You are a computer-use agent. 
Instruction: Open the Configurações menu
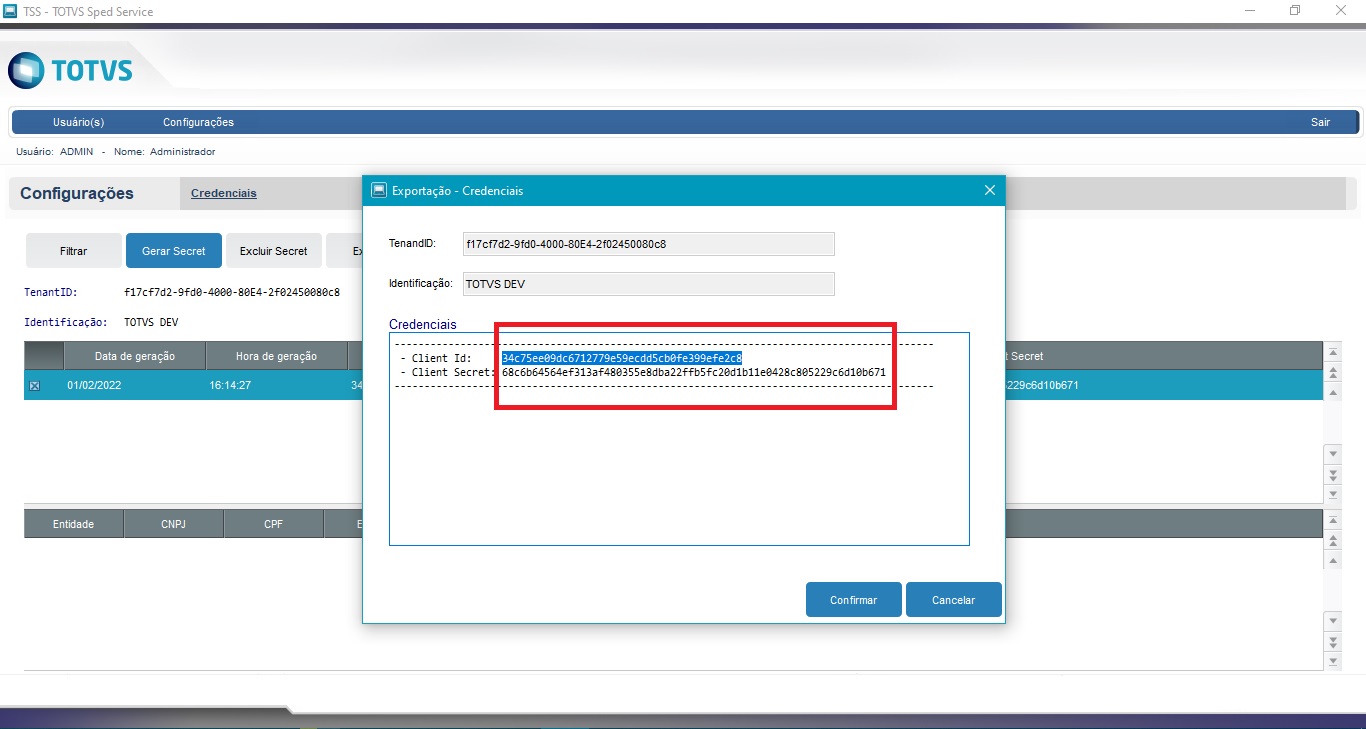tap(198, 122)
